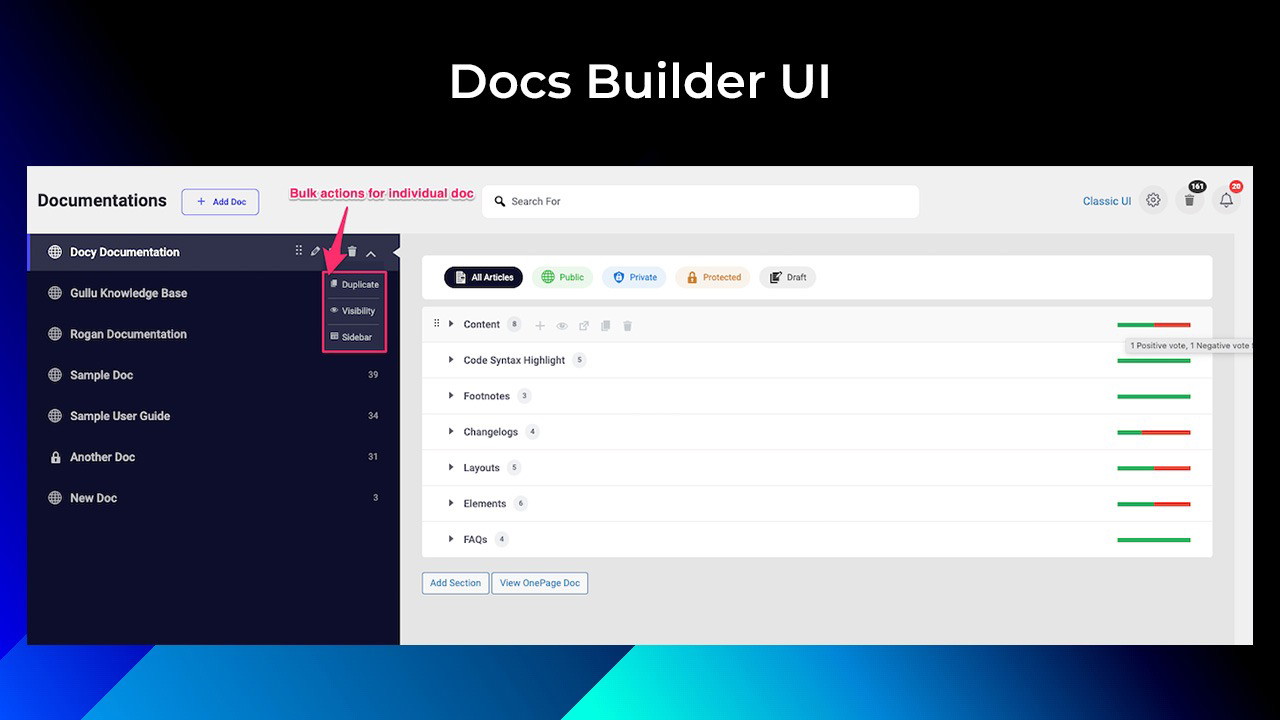Viewport: 1280px width, 720px height.
Task: Open the notifications bell icon
Action: 1226,201
